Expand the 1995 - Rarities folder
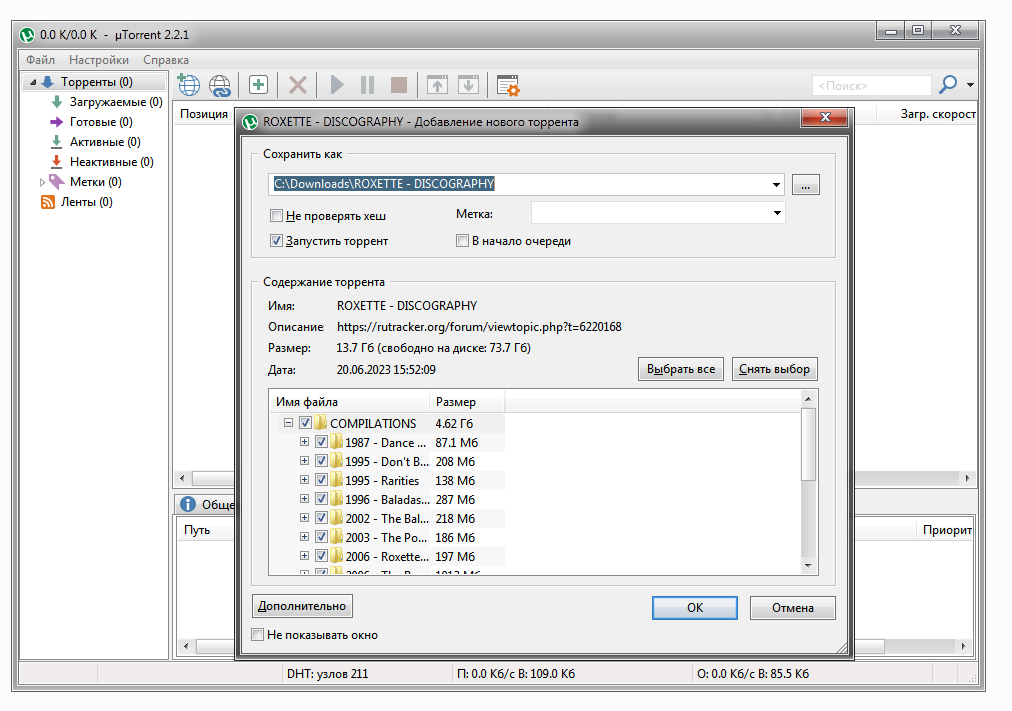1012x711 pixels. point(304,481)
